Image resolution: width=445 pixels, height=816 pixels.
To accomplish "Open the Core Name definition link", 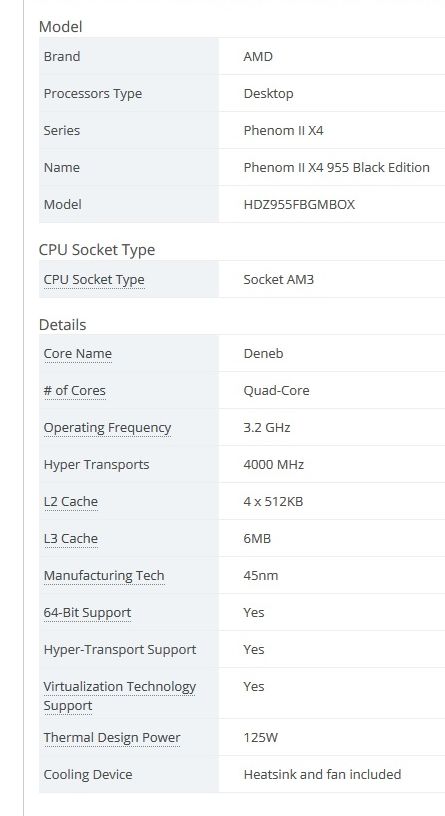I will pyautogui.click(x=78, y=353).
